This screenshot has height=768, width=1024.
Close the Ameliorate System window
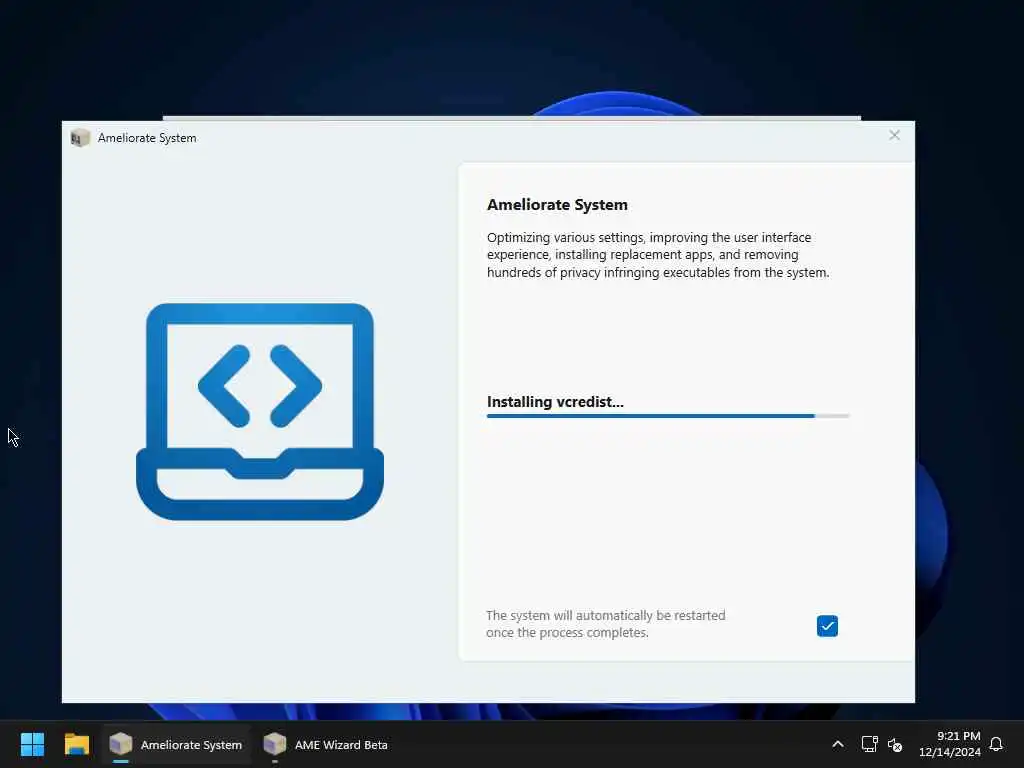894,135
